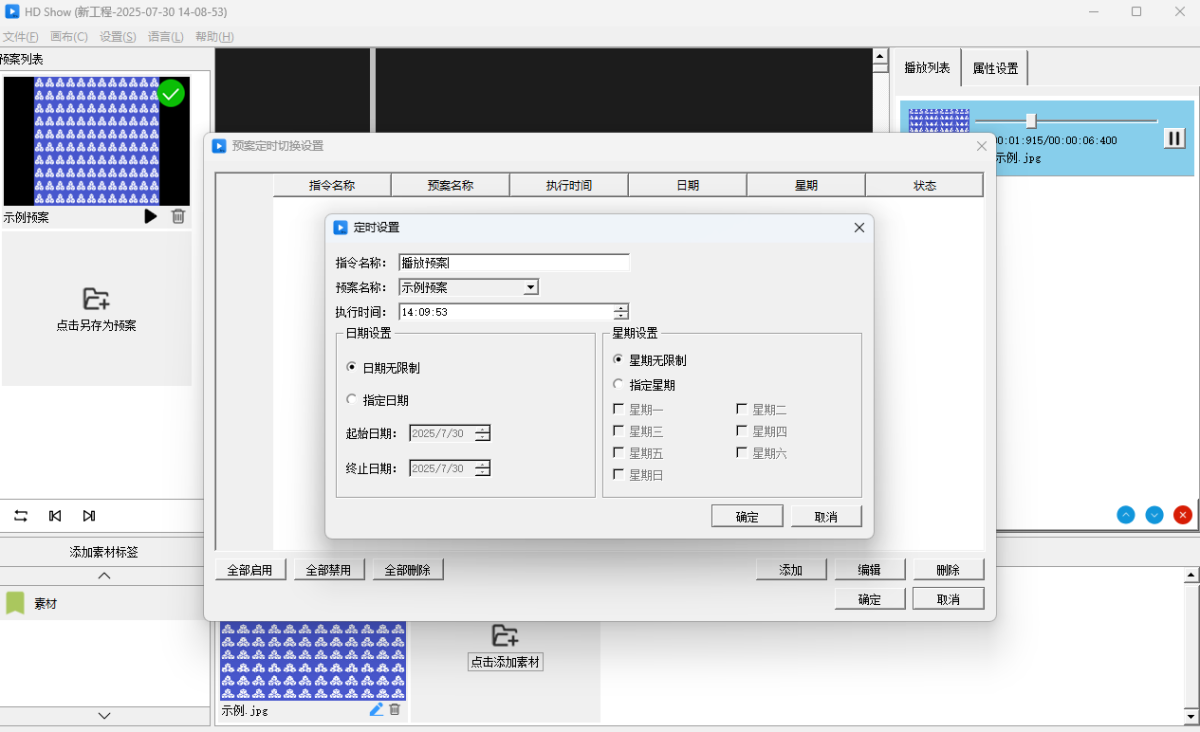The image size is (1200, 732).
Task: Click 取消 in the 定时设置 dialog
Action: coord(826,517)
